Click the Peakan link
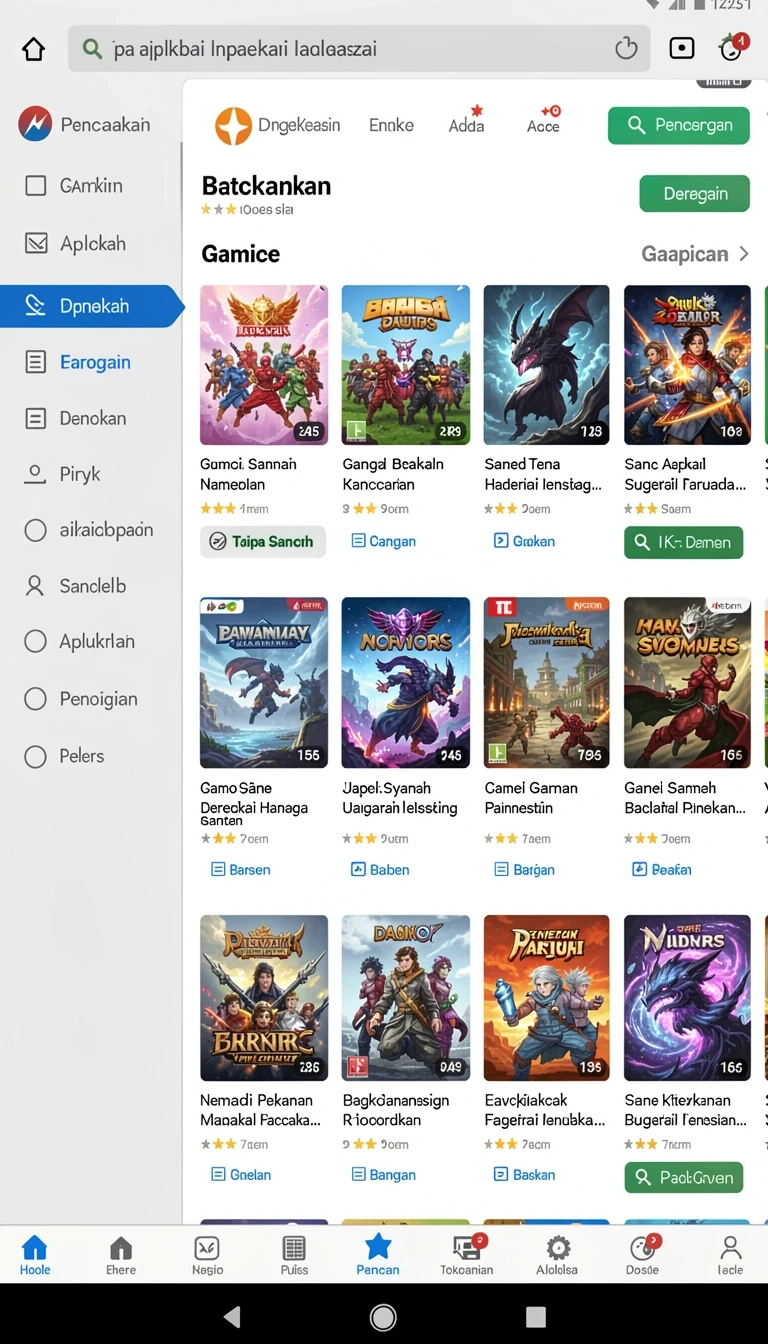The width and height of the screenshot is (768, 1344). coord(662,870)
